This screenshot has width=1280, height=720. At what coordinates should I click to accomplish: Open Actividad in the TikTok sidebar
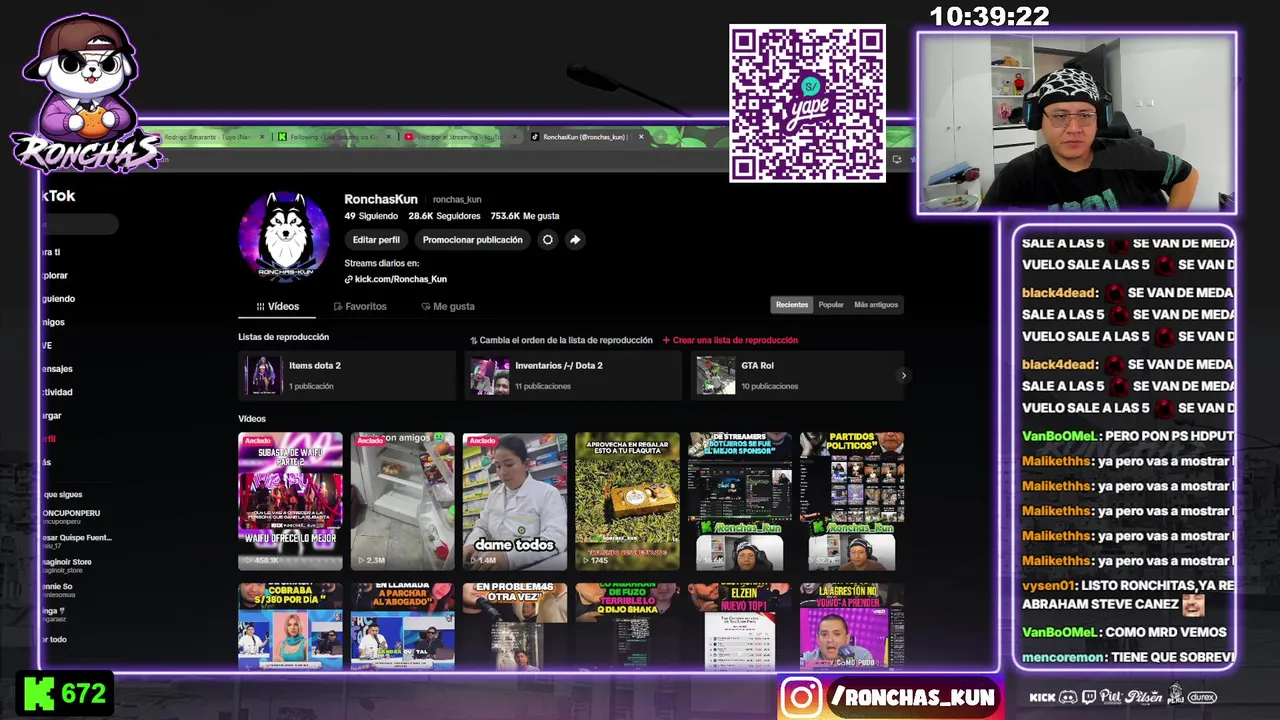click(58, 392)
